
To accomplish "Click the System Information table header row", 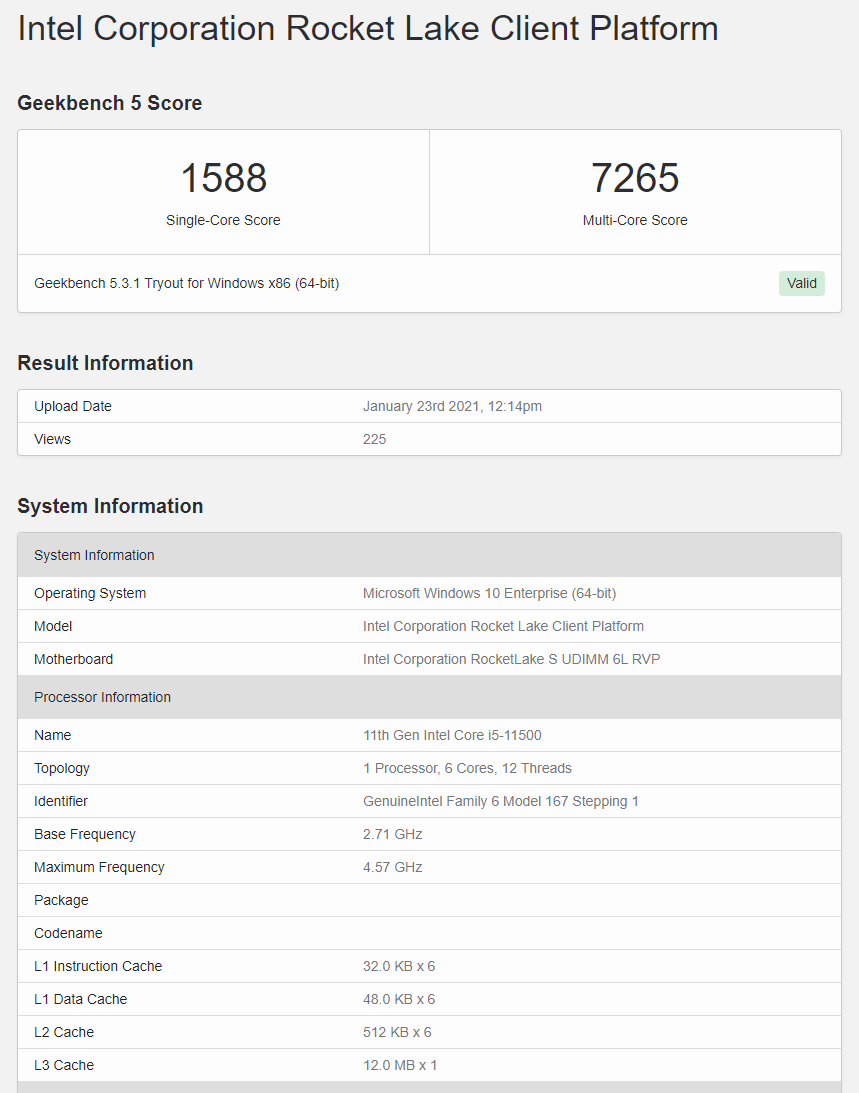I will [x=429, y=555].
